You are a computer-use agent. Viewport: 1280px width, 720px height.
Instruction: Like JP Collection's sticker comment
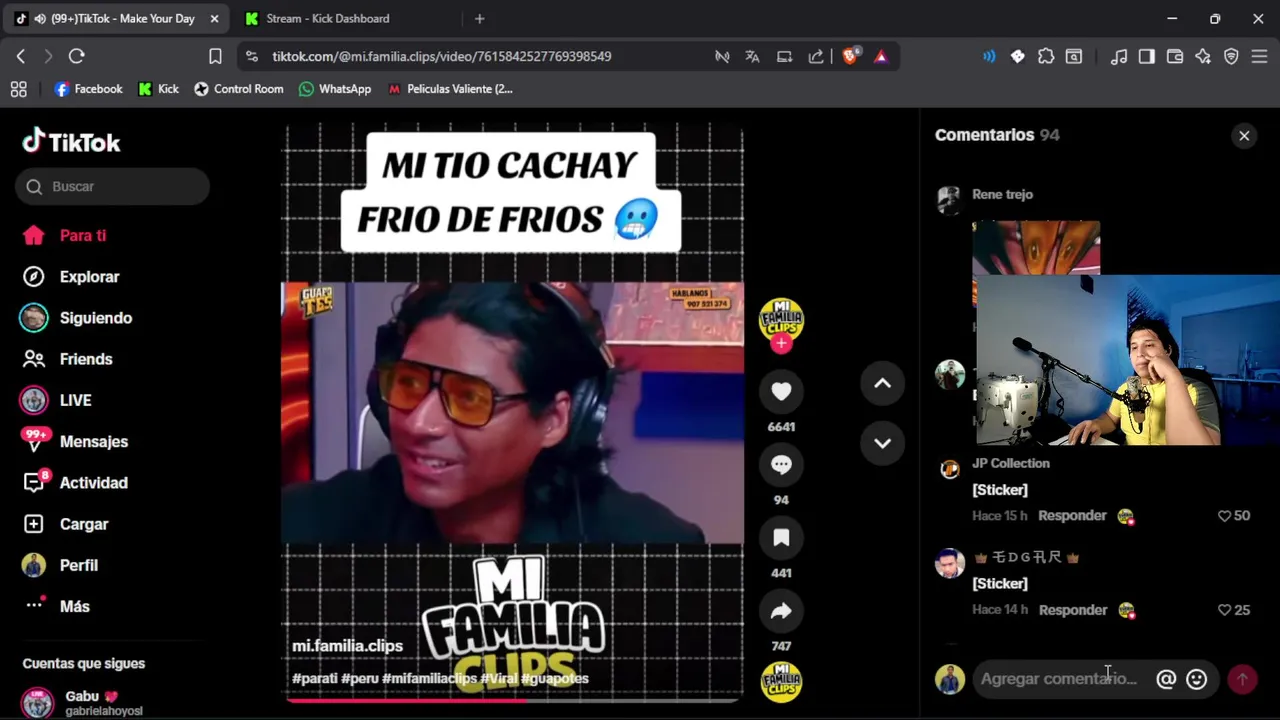click(x=1224, y=516)
